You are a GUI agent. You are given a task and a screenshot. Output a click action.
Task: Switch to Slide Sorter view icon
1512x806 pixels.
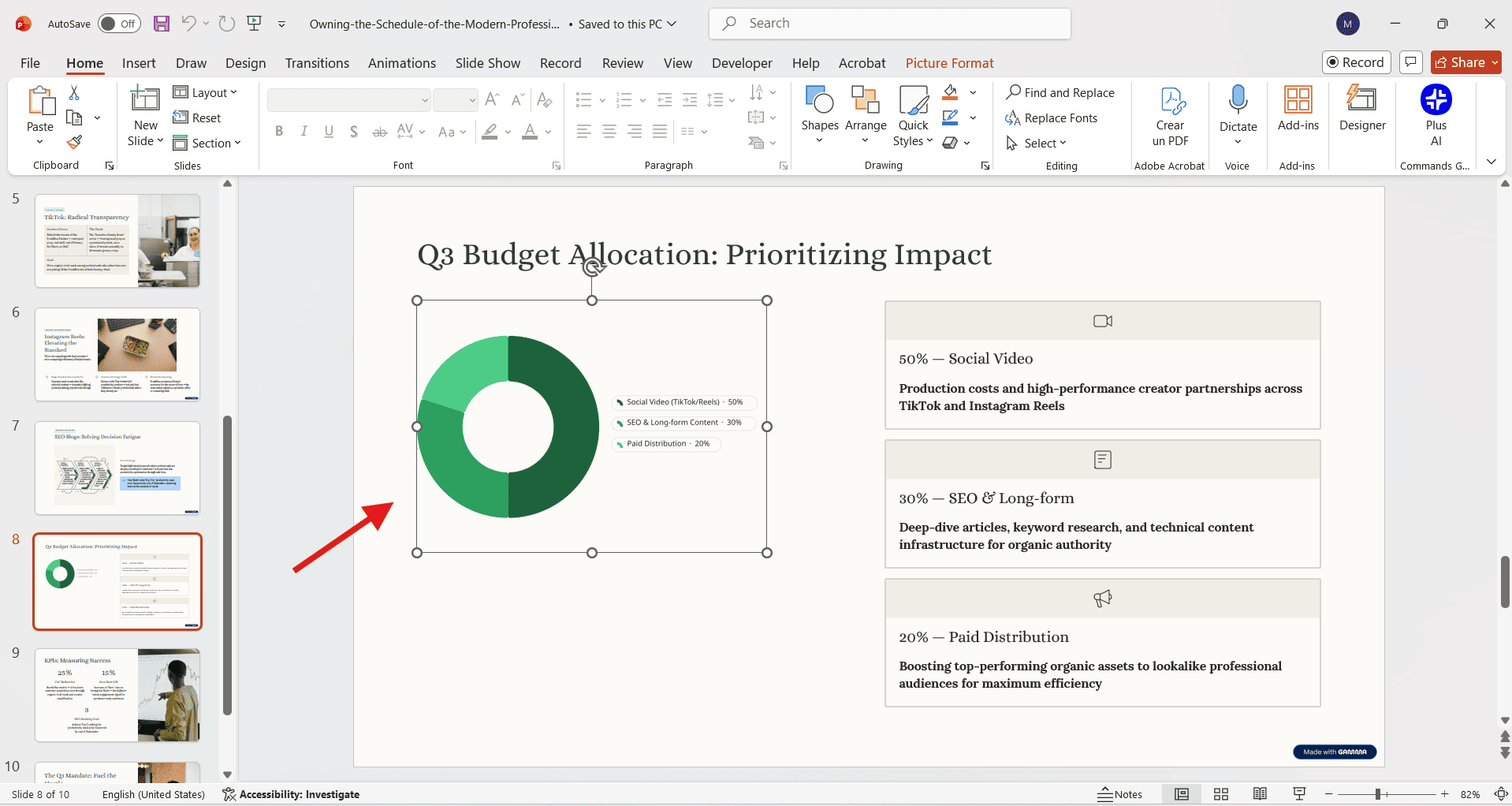coord(1221,794)
